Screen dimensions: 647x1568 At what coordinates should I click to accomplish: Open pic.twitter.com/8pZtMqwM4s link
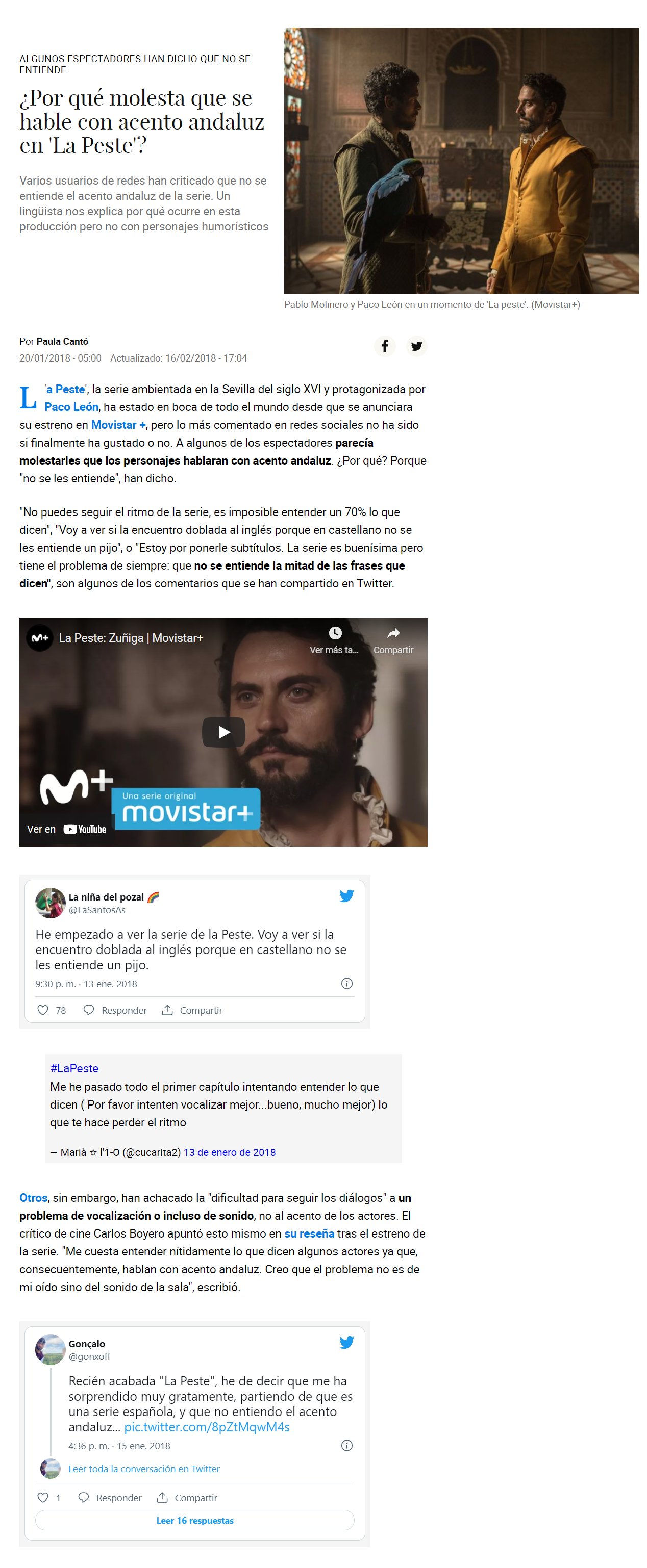(207, 1427)
